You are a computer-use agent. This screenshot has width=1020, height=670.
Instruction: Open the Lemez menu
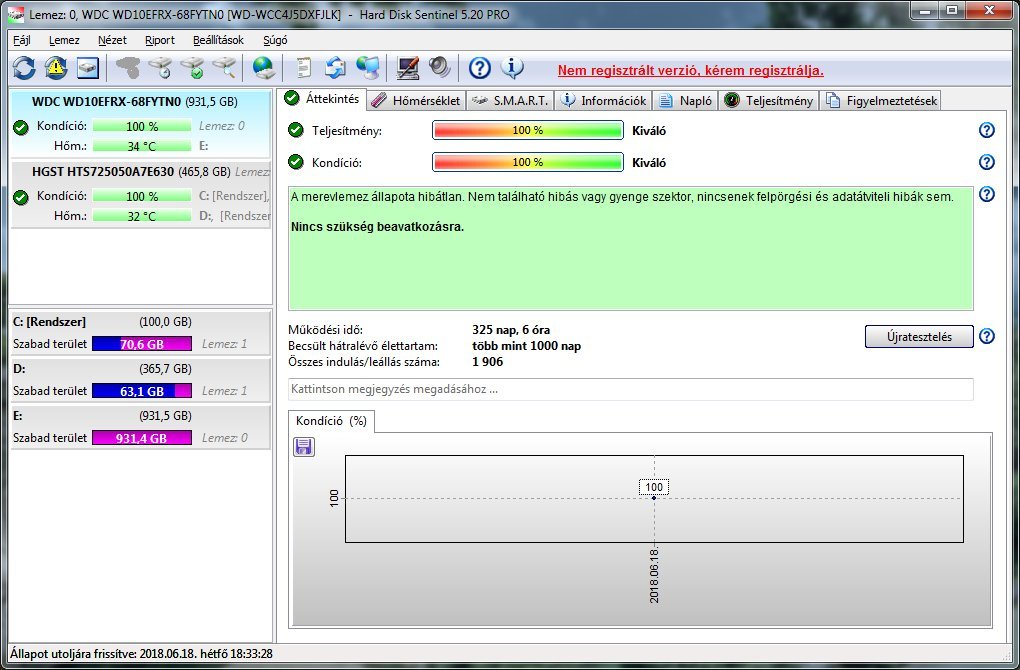tap(64, 40)
